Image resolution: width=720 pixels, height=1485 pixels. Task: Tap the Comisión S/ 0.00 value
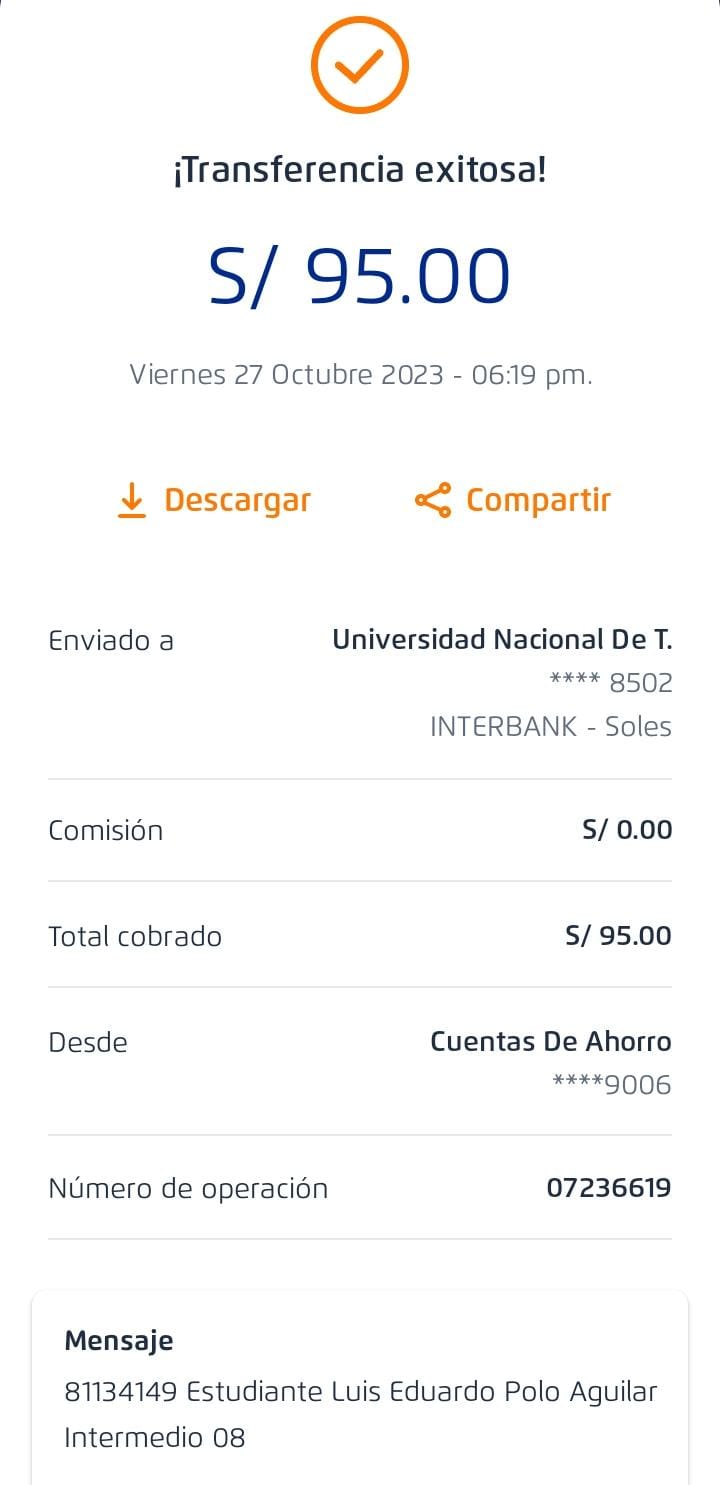[627, 830]
